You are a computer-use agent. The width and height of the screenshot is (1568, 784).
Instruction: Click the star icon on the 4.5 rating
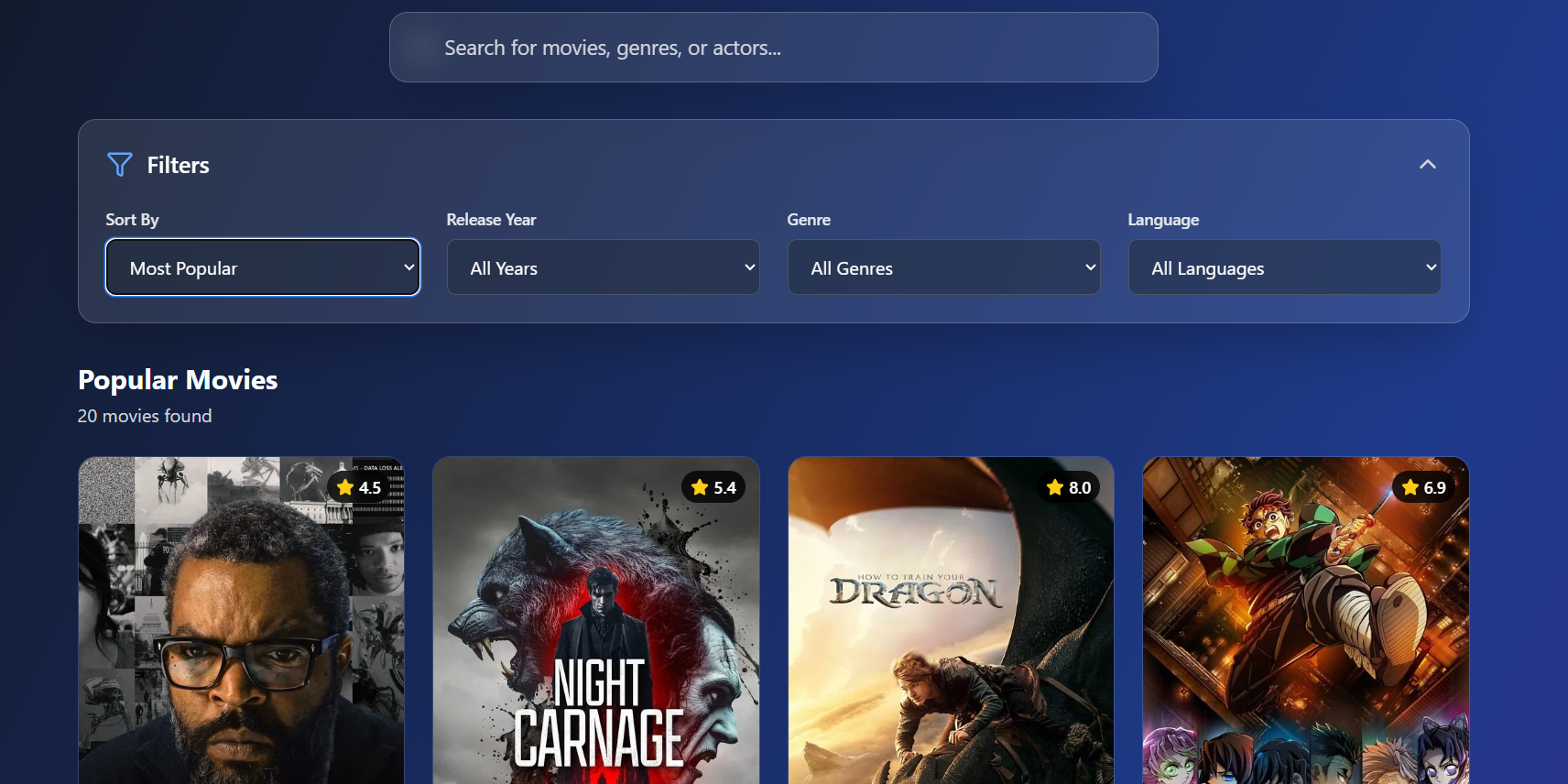pyautogui.click(x=345, y=487)
